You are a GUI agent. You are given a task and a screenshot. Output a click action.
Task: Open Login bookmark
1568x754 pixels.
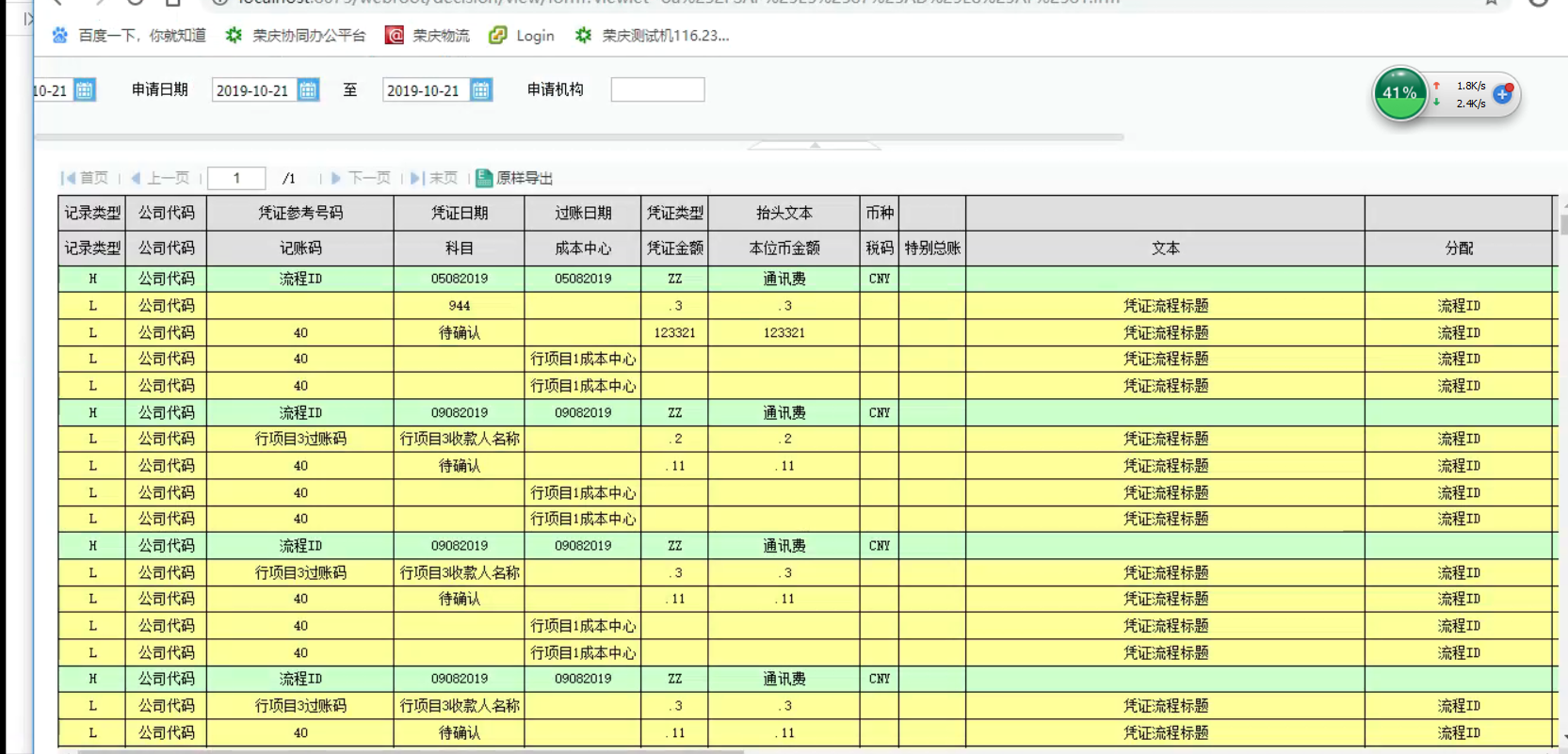coord(522,36)
